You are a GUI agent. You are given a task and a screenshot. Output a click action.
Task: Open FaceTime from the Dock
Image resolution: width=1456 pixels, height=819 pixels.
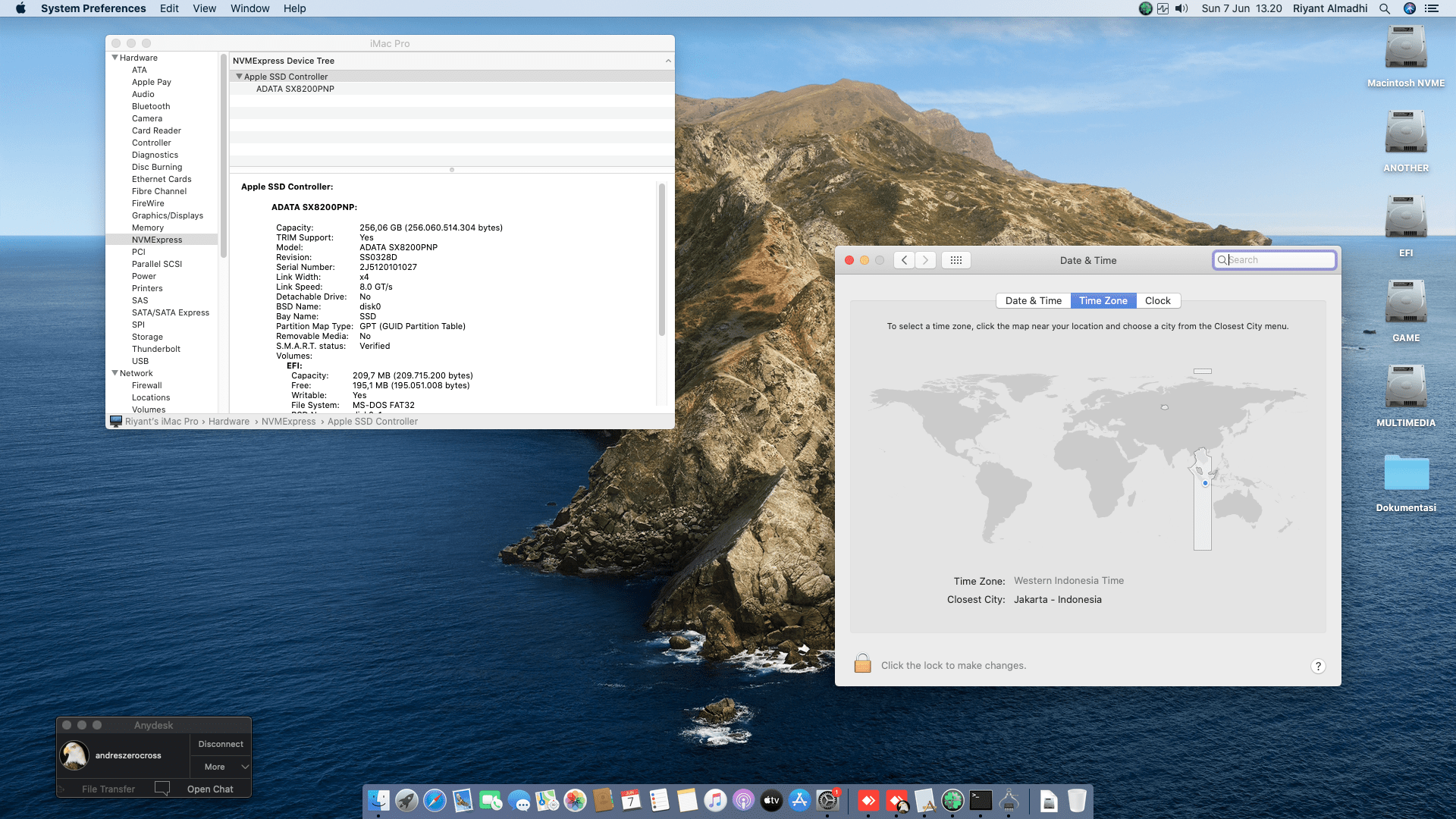tap(491, 800)
